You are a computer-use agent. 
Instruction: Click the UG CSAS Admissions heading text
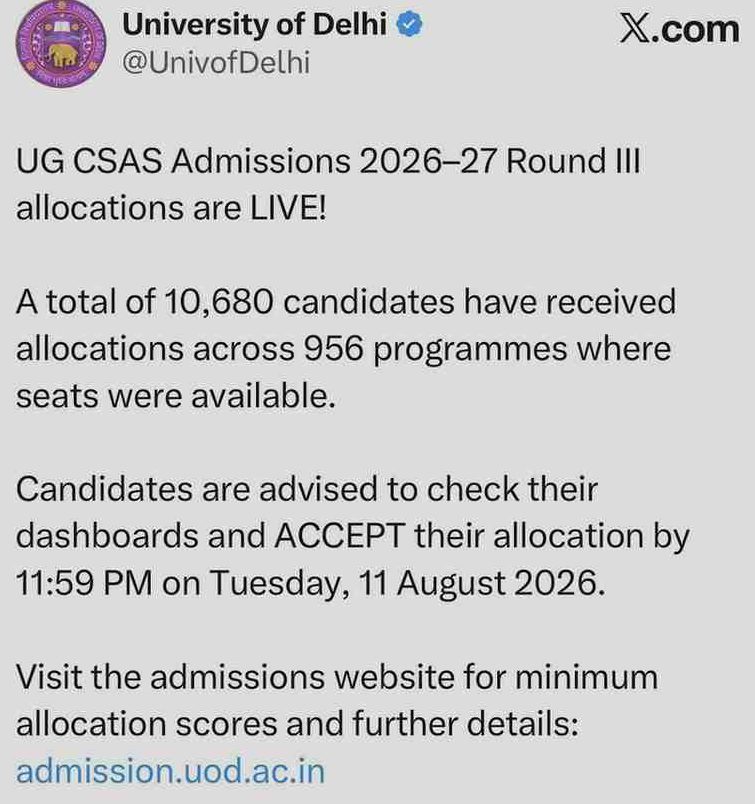(184, 161)
